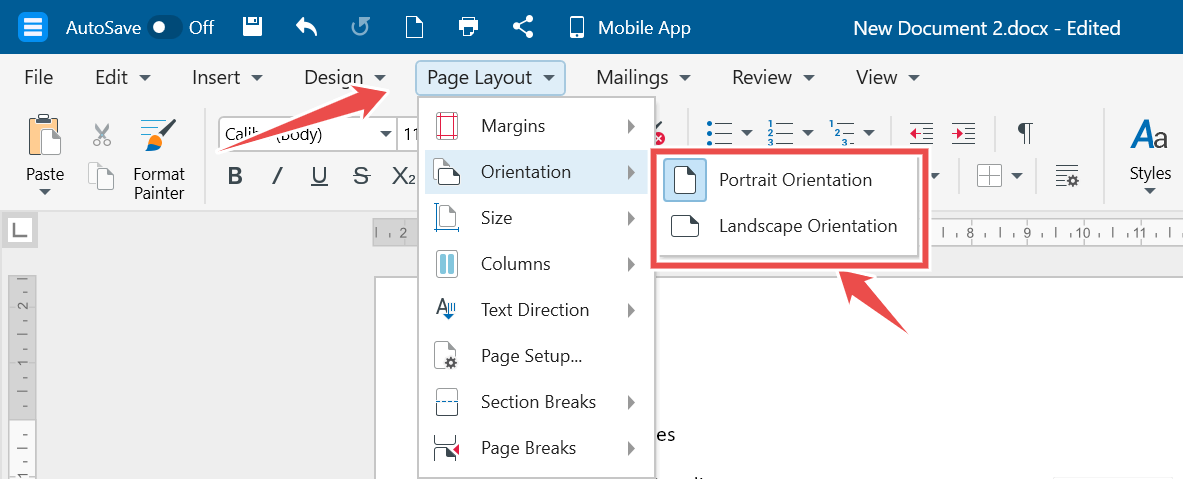Click the Borders grid icon
1183x479 pixels.
coord(989,177)
